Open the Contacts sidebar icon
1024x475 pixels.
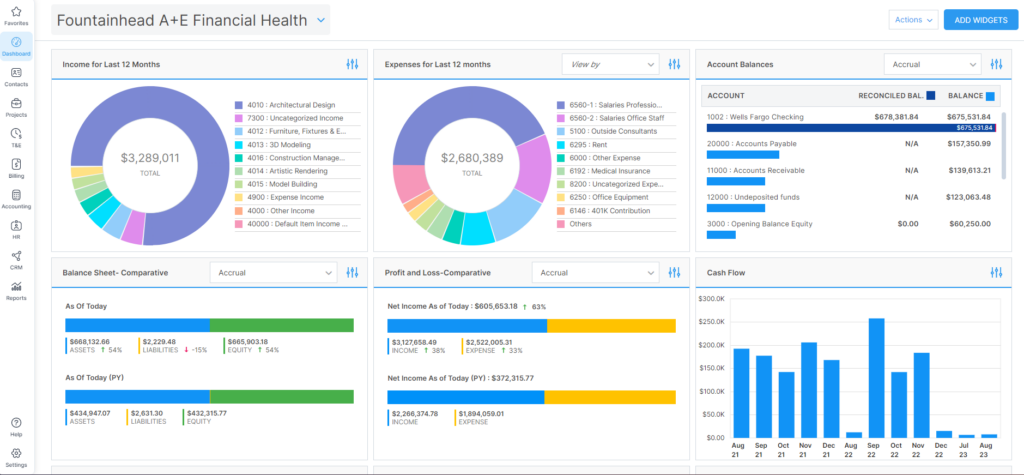coord(16,73)
